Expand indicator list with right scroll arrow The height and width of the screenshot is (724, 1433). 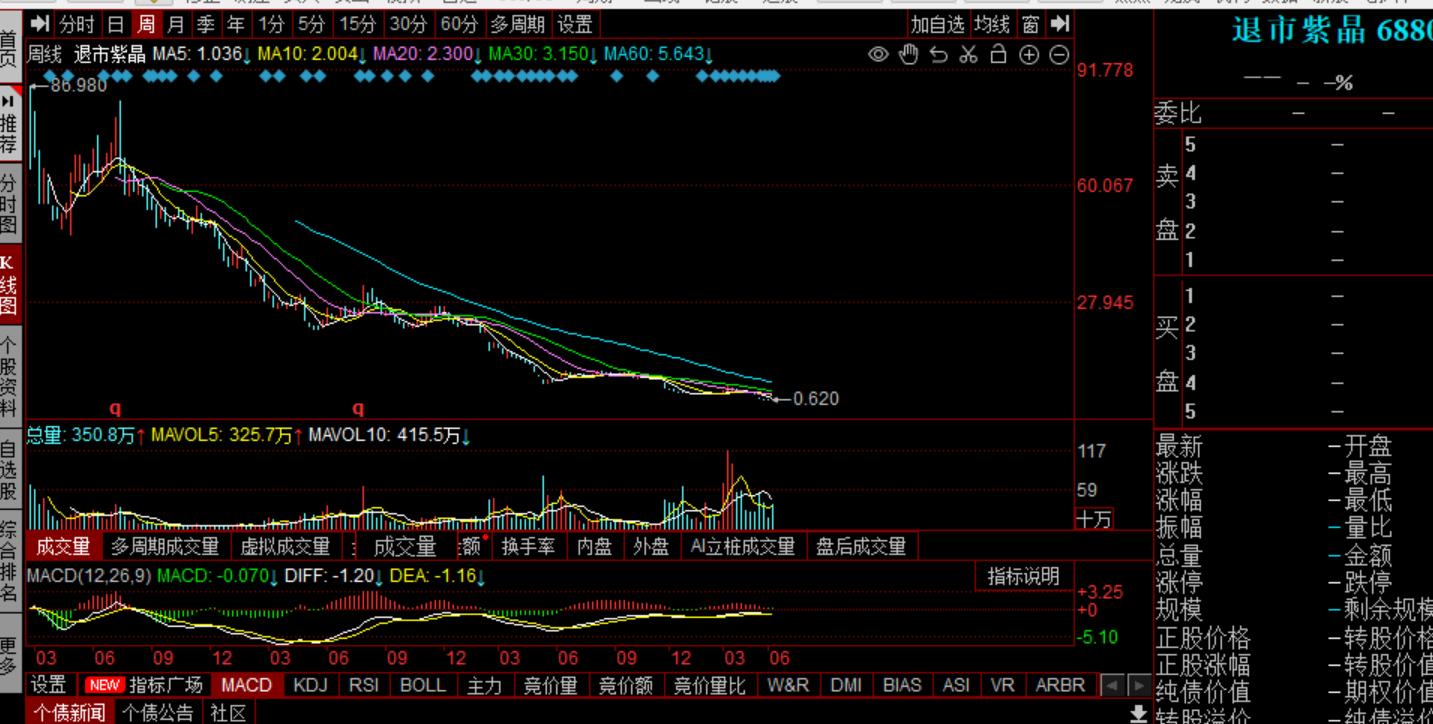1139,685
